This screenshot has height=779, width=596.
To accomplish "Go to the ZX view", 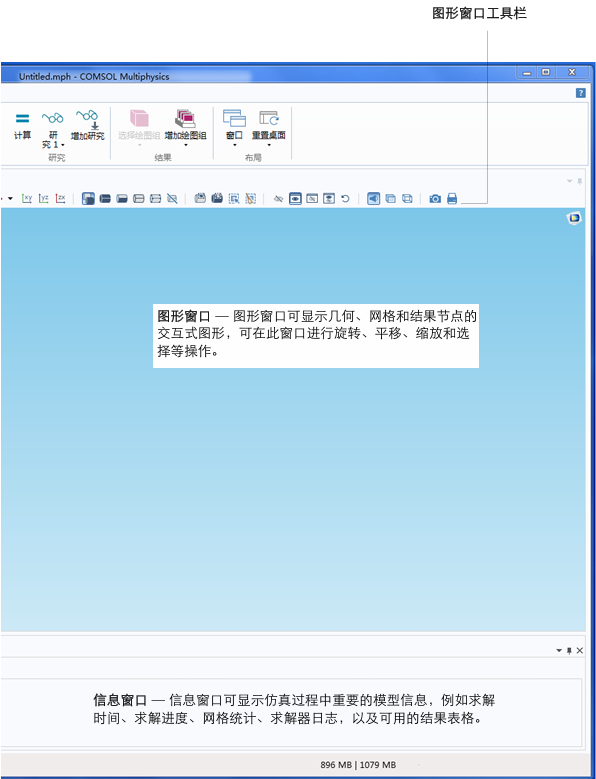I will 60,199.
